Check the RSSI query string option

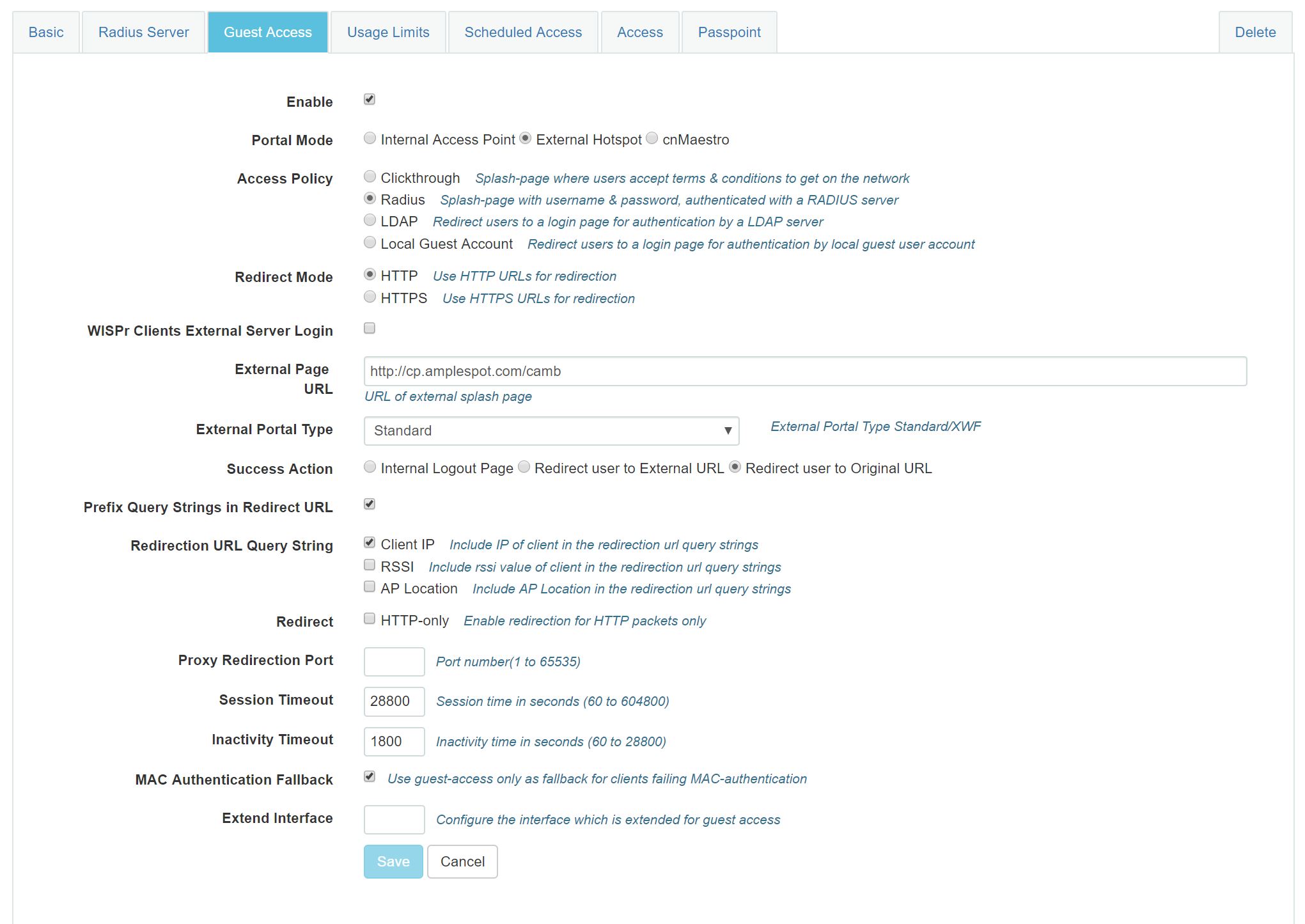pyautogui.click(x=370, y=565)
